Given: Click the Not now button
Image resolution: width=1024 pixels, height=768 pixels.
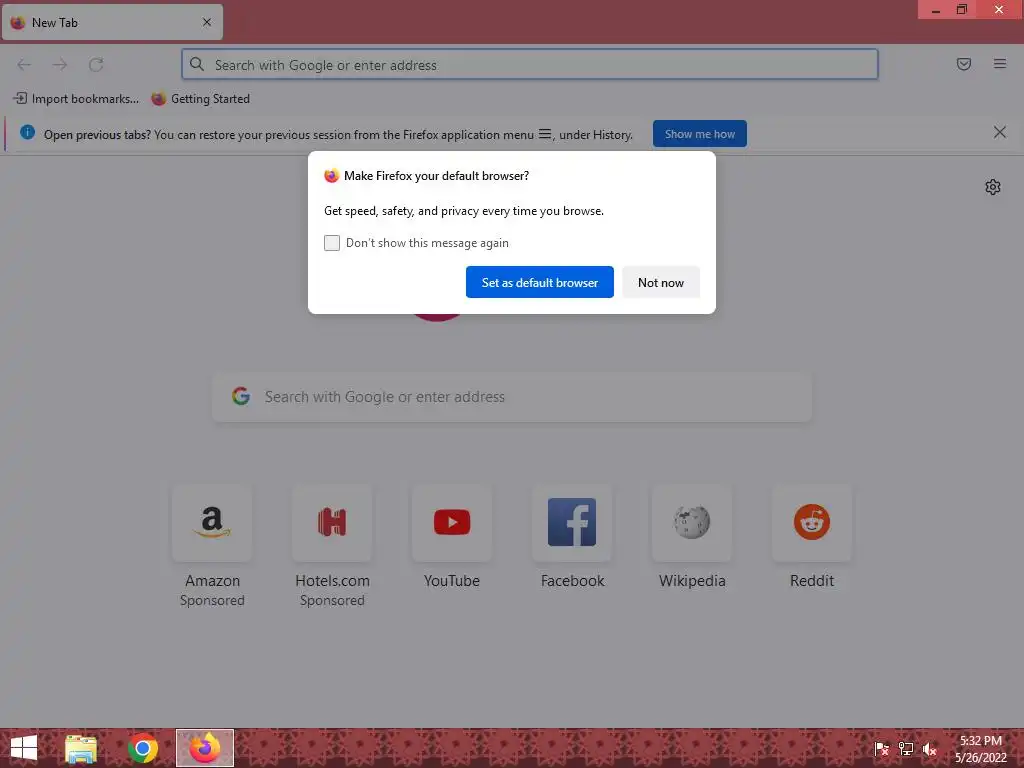Looking at the screenshot, I should click(661, 282).
